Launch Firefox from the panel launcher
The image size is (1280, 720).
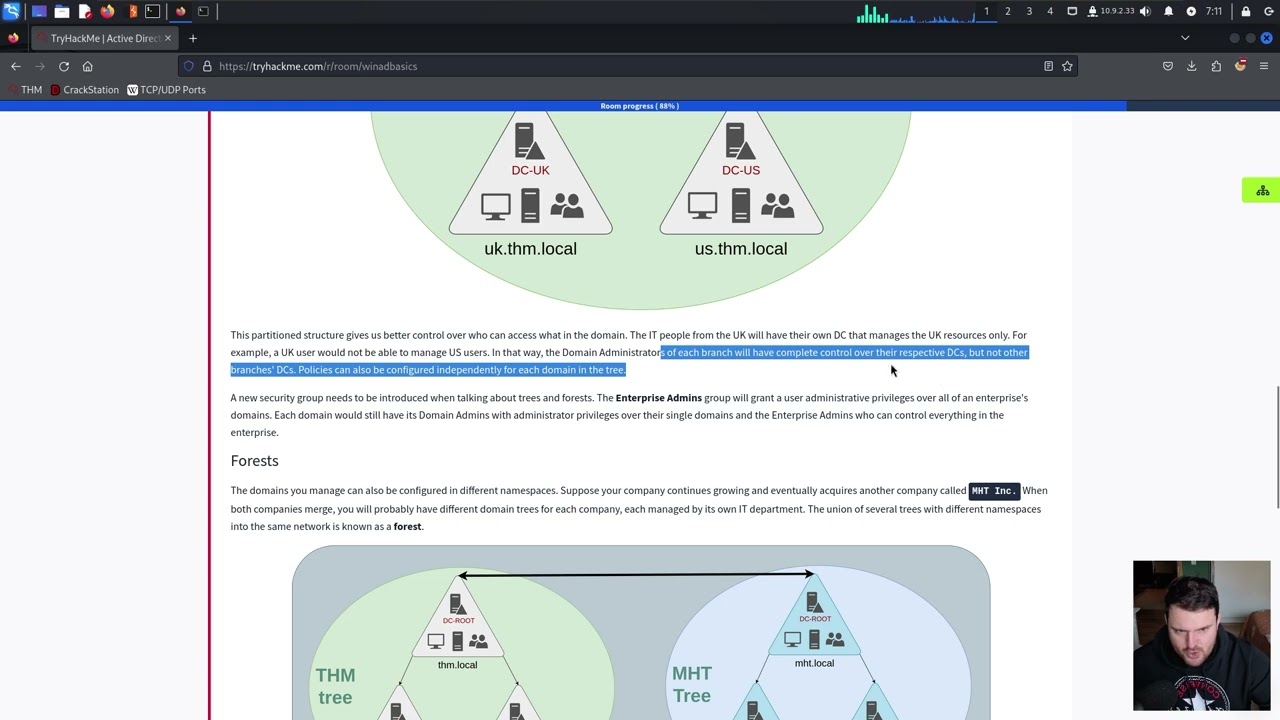pyautogui.click(x=108, y=11)
